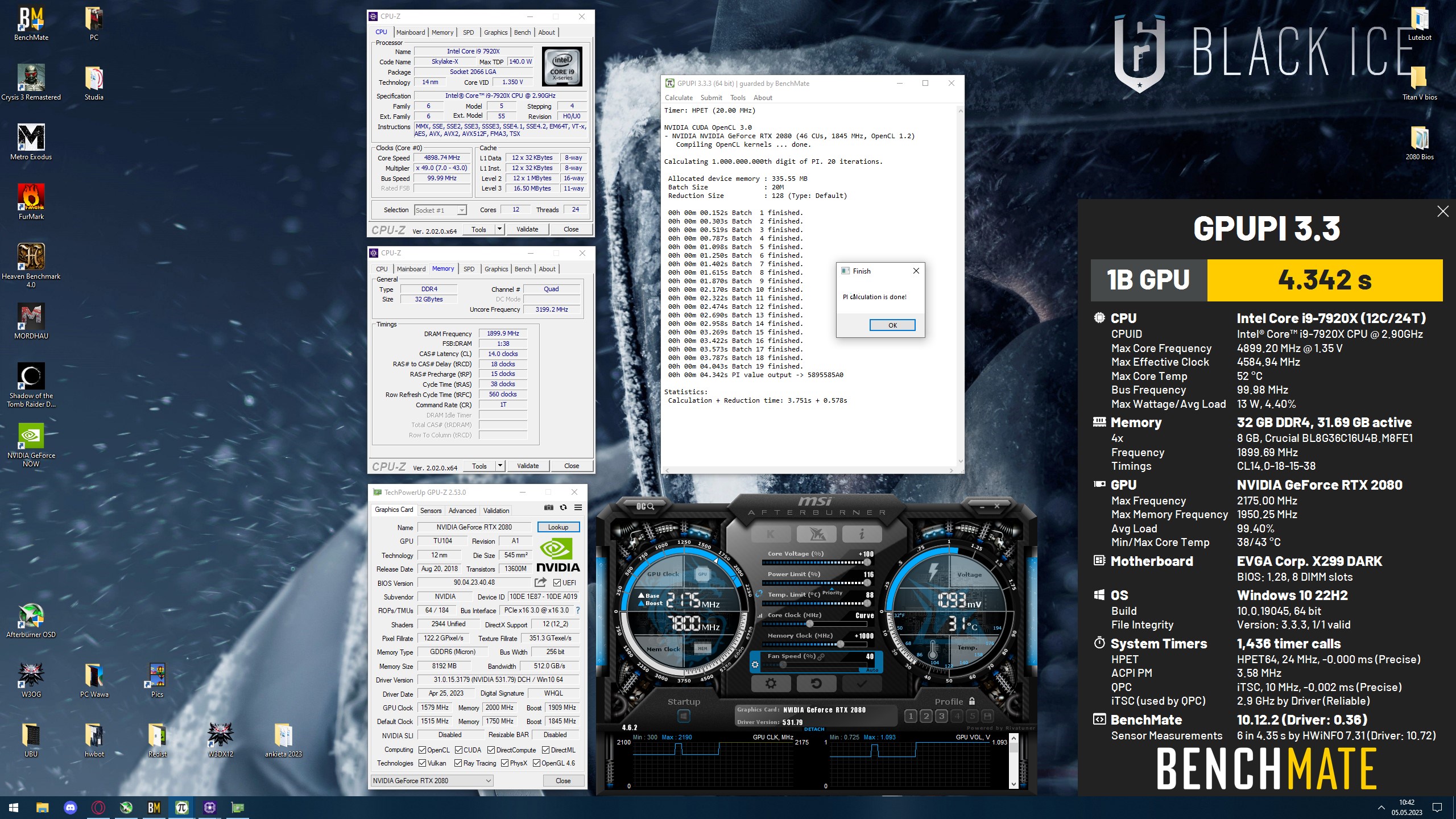Toggle the Profile lock icon in Afterburner

972,701
